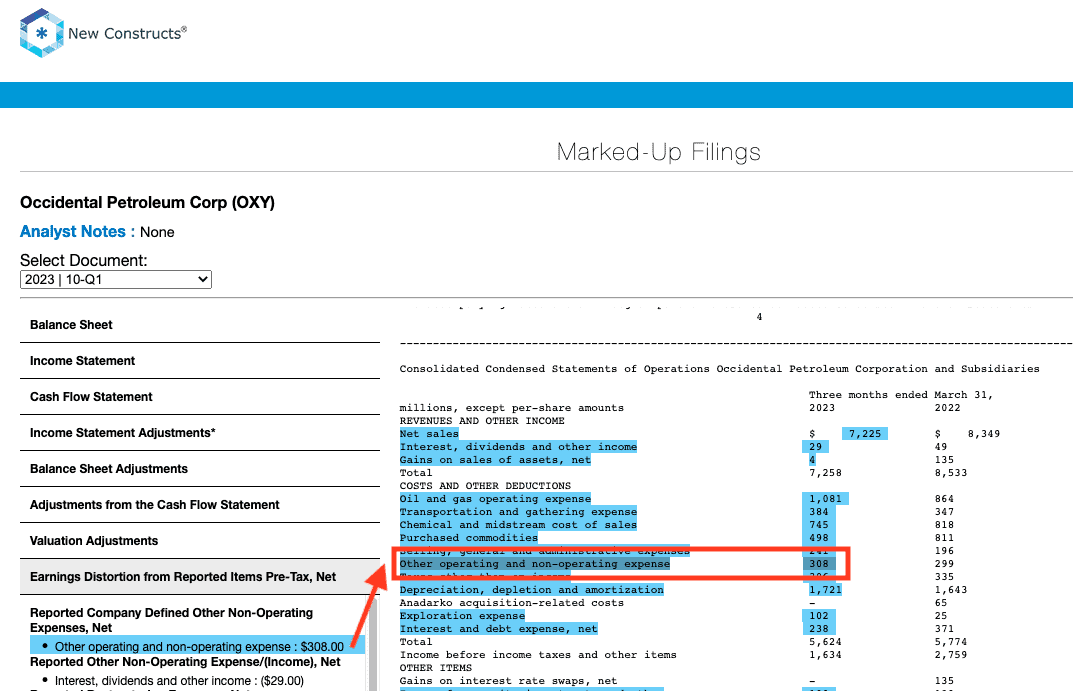The width and height of the screenshot is (1073, 691).
Task: Click the highlighted Exploration expense line
Action: 462,616
